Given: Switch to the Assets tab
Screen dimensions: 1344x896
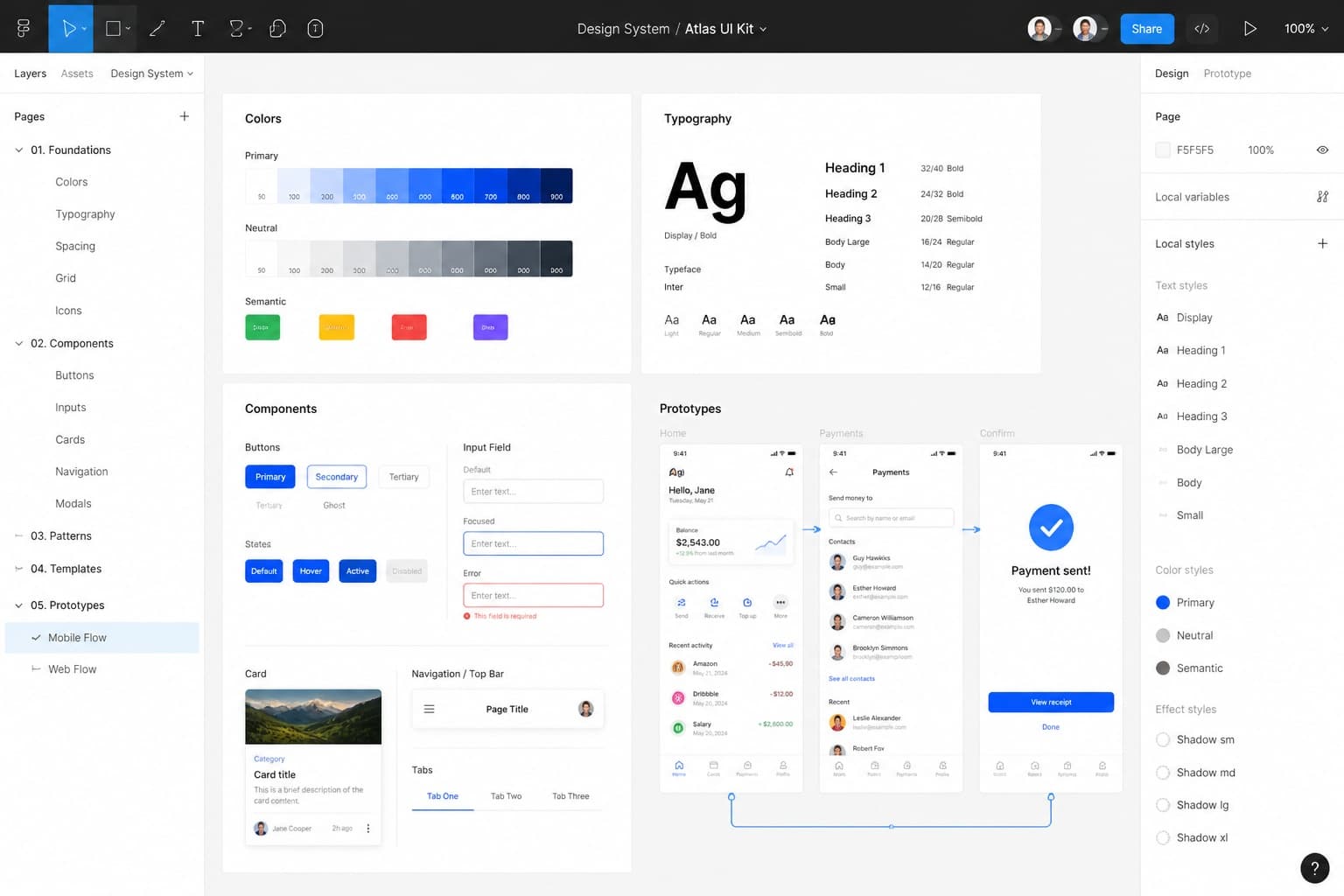Looking at the screenshot, I should 77,73.
